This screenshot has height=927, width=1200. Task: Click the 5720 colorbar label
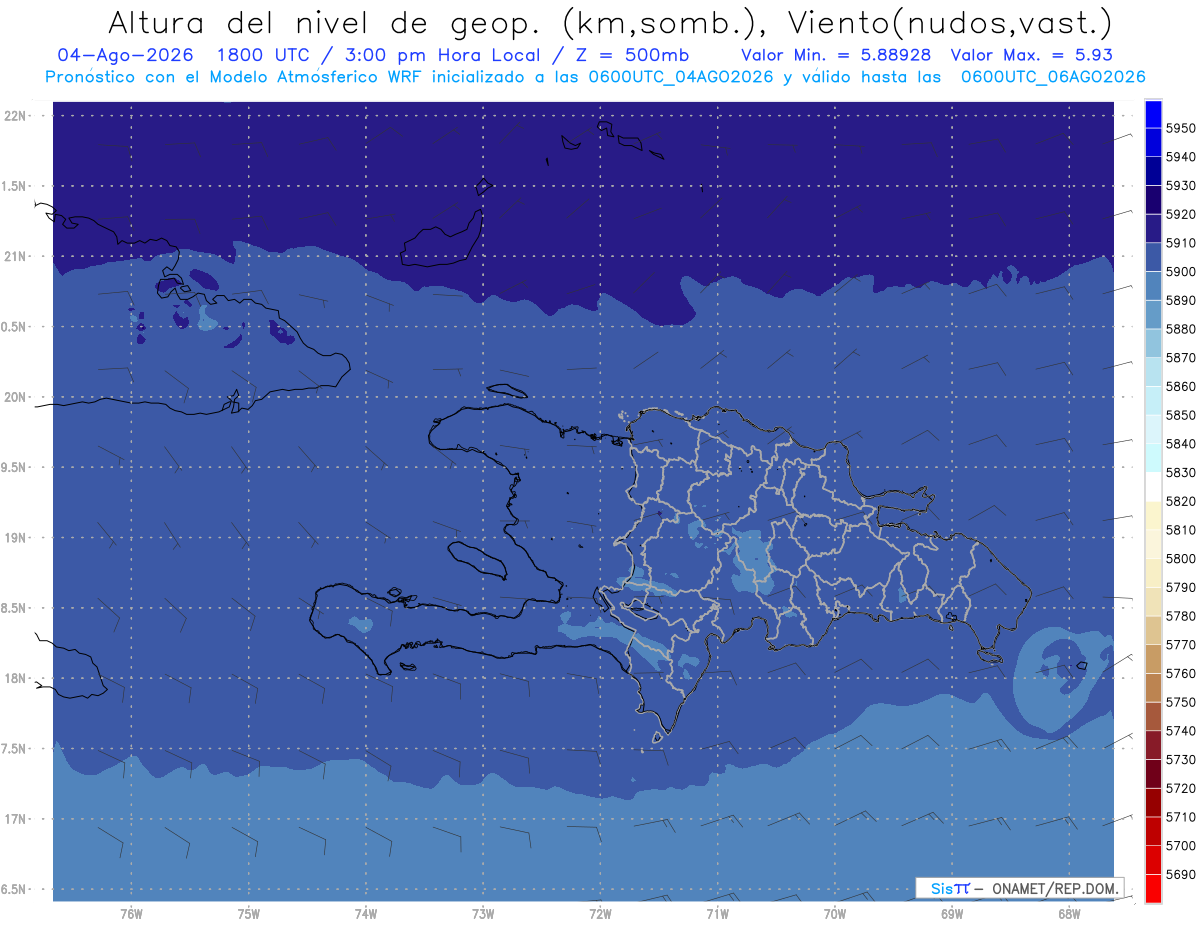(1181, 788)
